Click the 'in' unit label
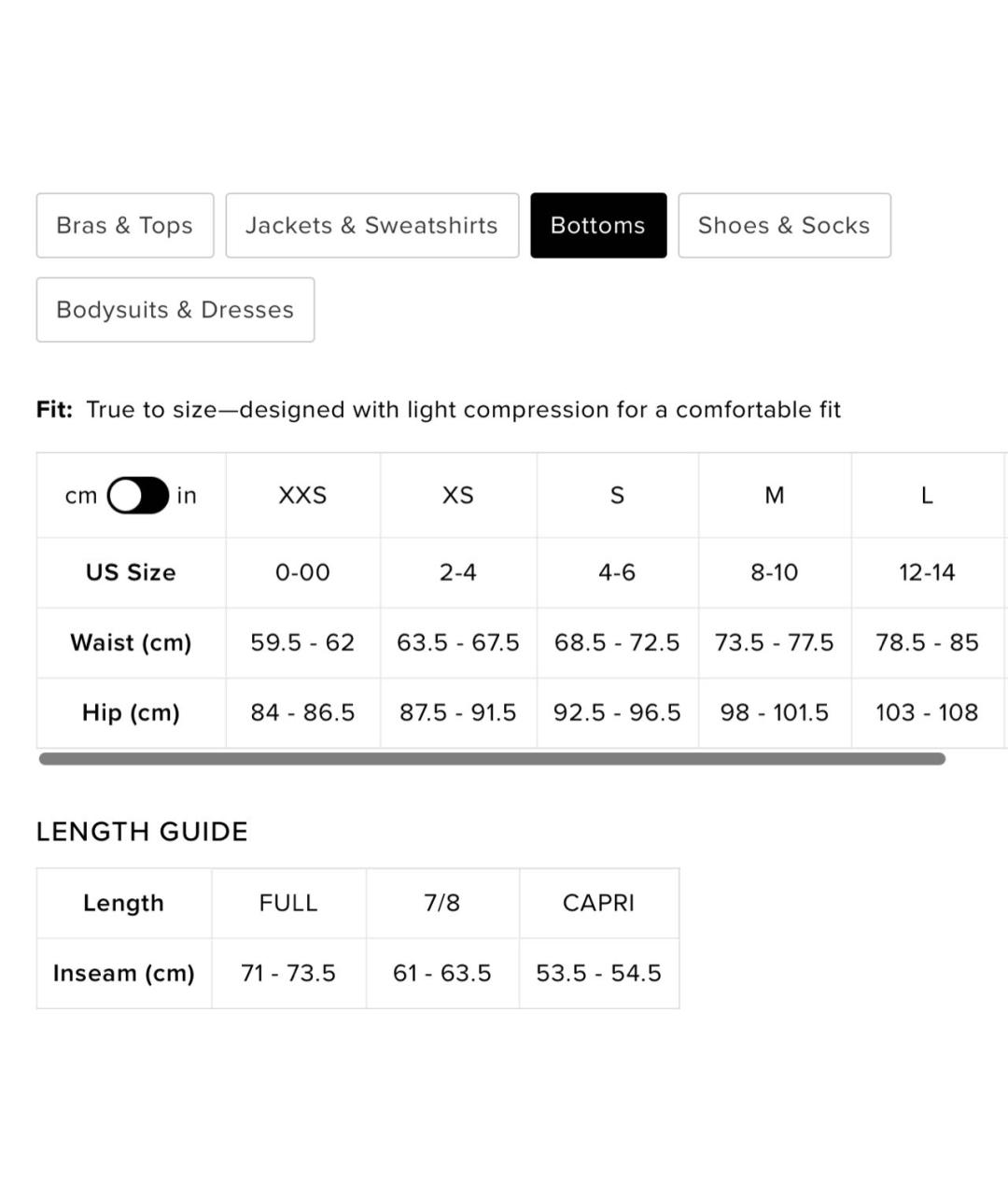 pyautogui.click(x=187, y=496)
